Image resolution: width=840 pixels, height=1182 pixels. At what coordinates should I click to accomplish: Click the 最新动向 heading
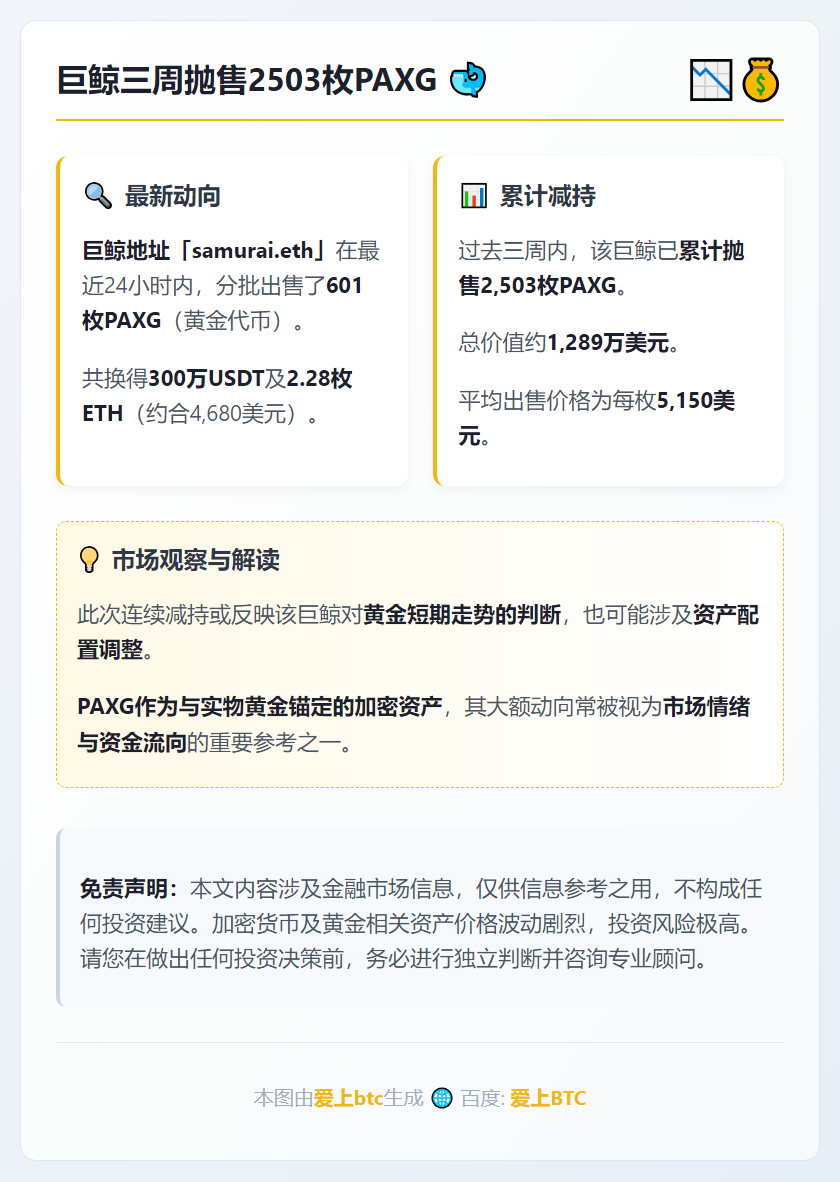[173, 196]
